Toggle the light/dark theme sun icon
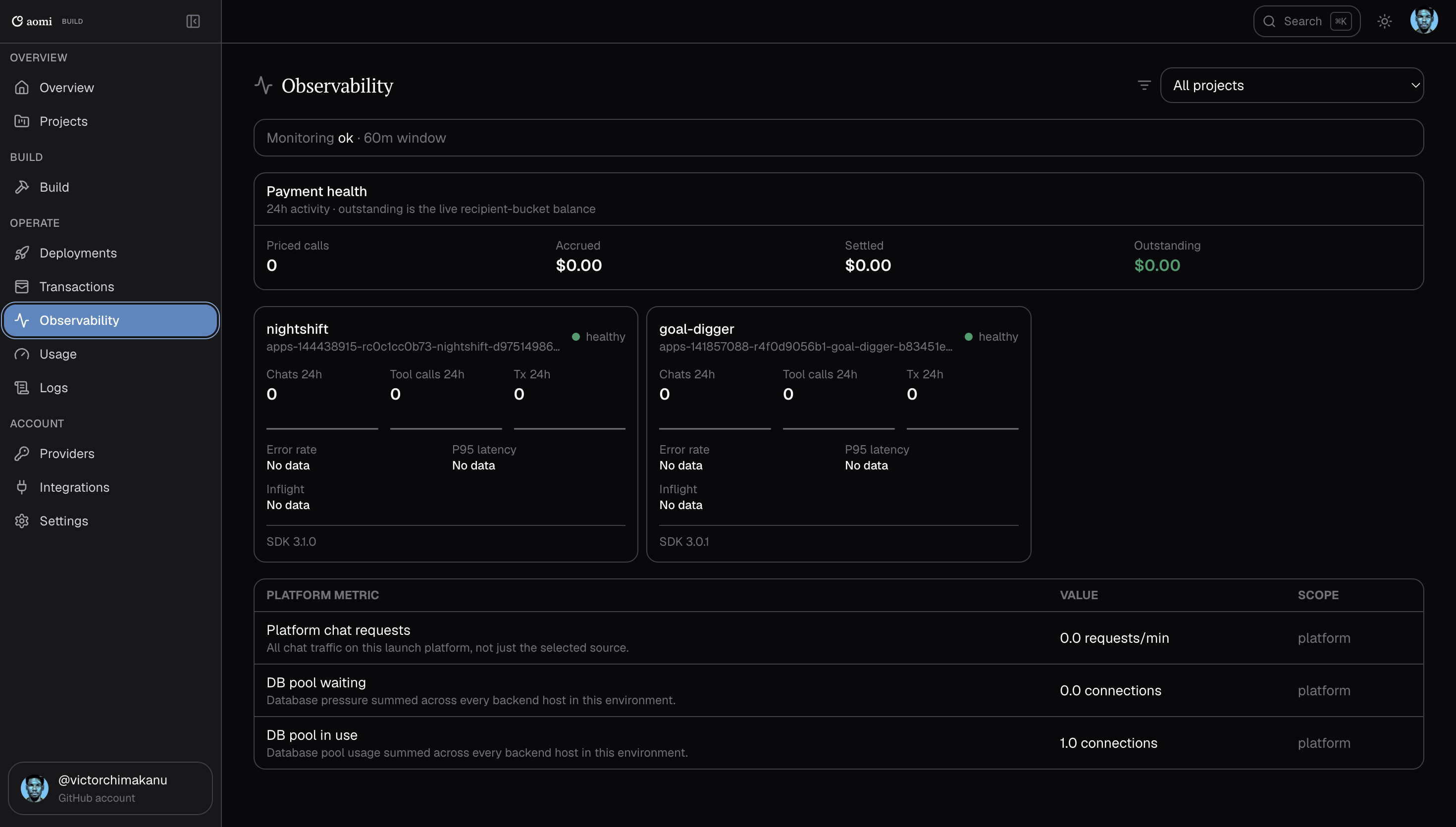The width and height of the screenshot is (1456, 827). 1385,21
